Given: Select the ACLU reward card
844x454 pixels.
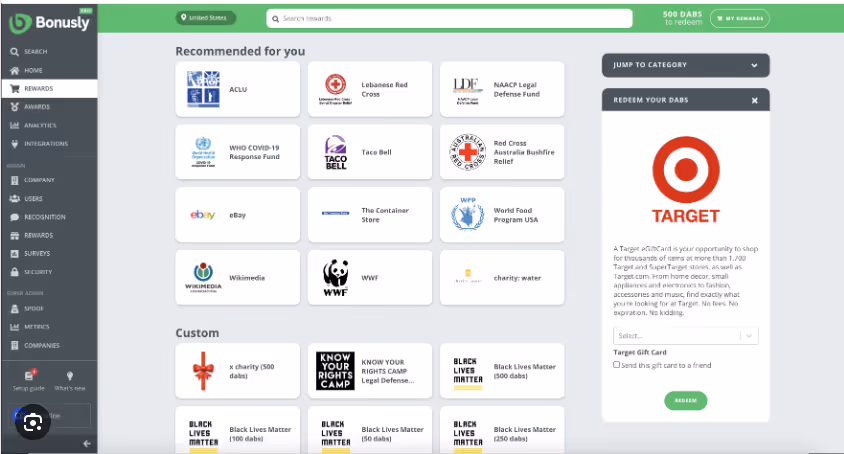Looking at the screenshot, I should pos(237,89).
